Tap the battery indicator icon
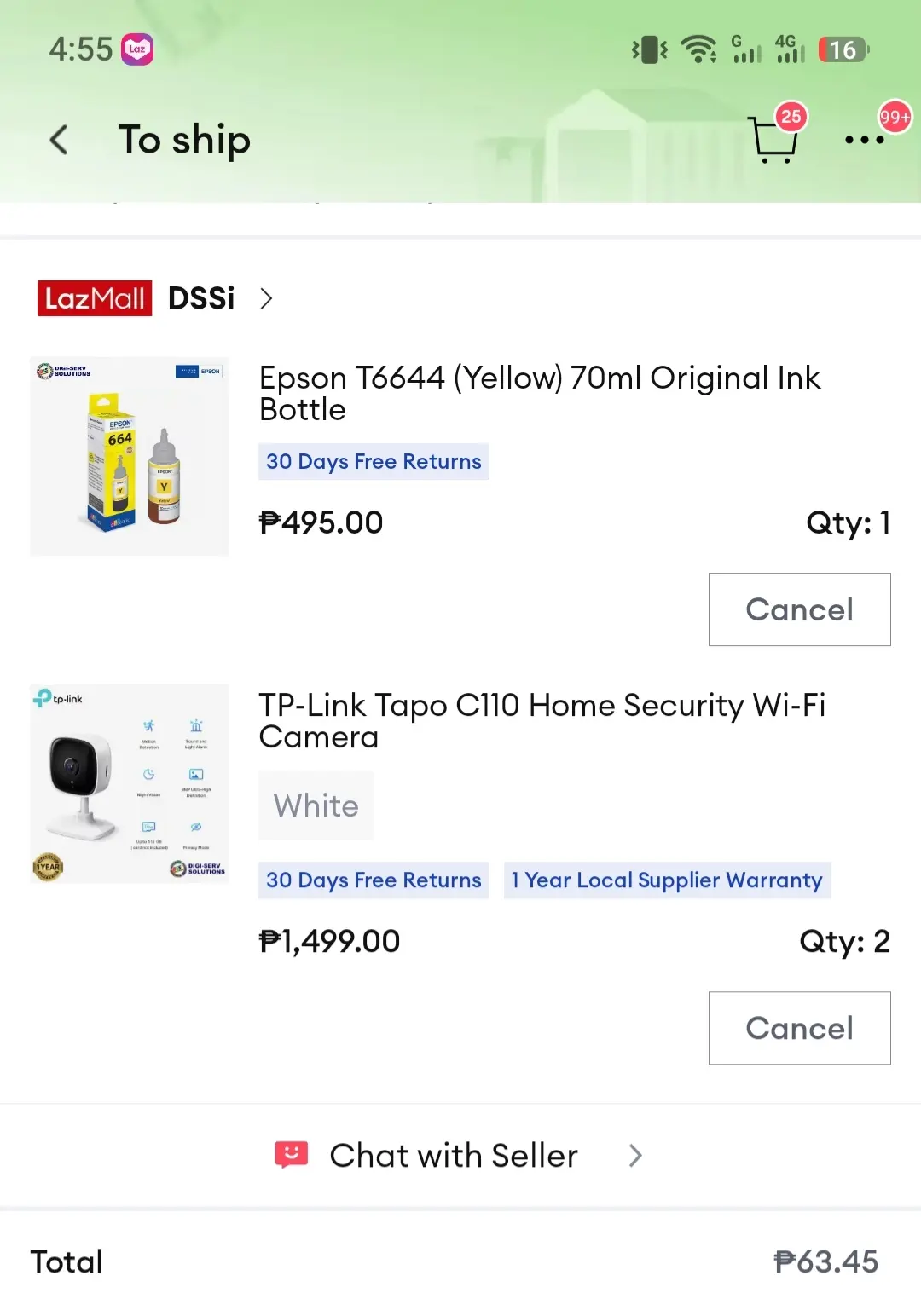The height and width of the screenshot is (1316, 921). click(843, 49)
